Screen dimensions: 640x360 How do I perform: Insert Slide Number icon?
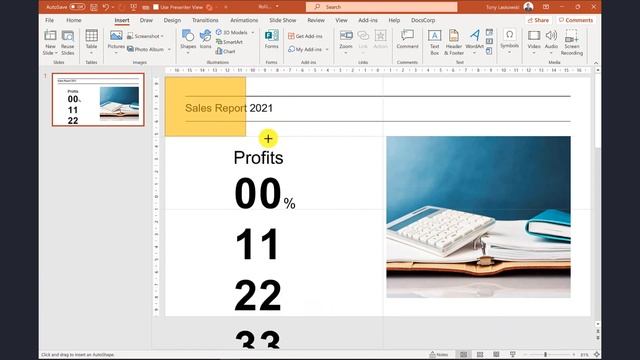coord(489,41)
